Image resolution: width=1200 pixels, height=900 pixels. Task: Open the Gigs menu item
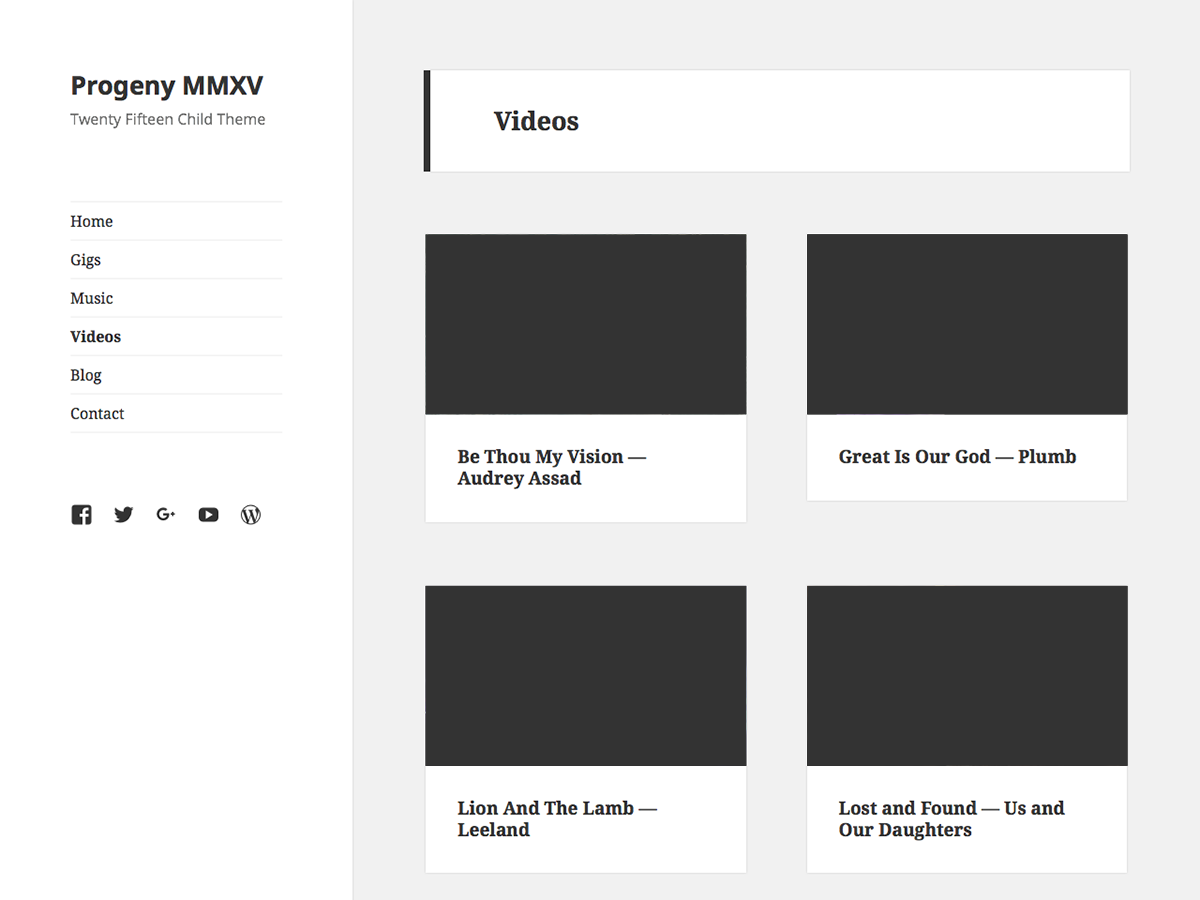coord(85,260)
